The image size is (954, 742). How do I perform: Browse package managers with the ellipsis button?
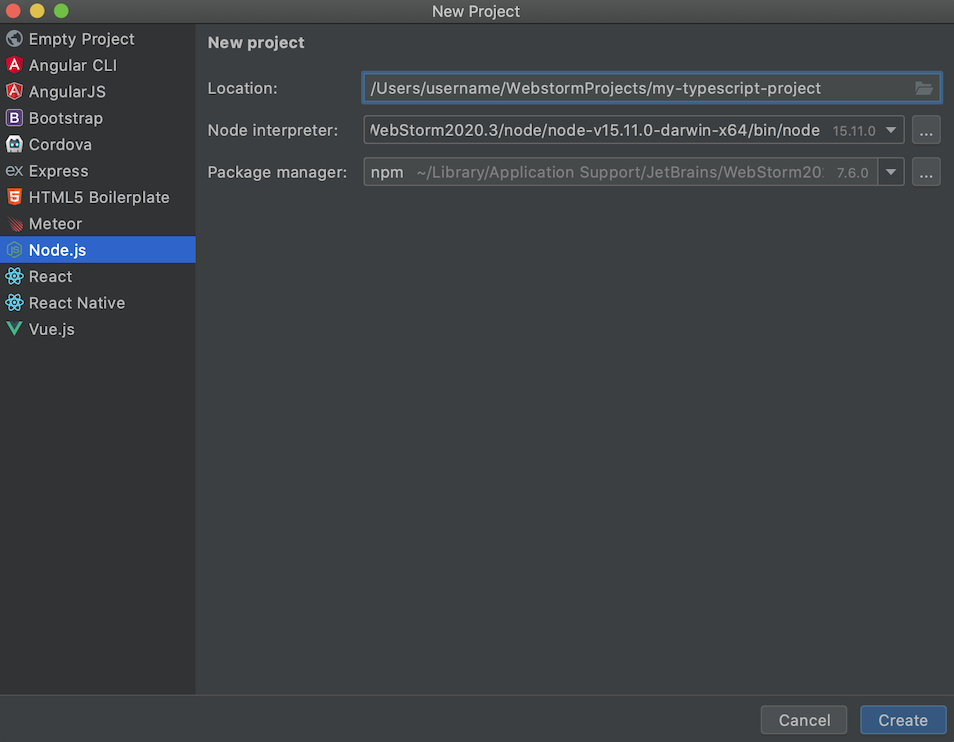click(x=926, y=172)
